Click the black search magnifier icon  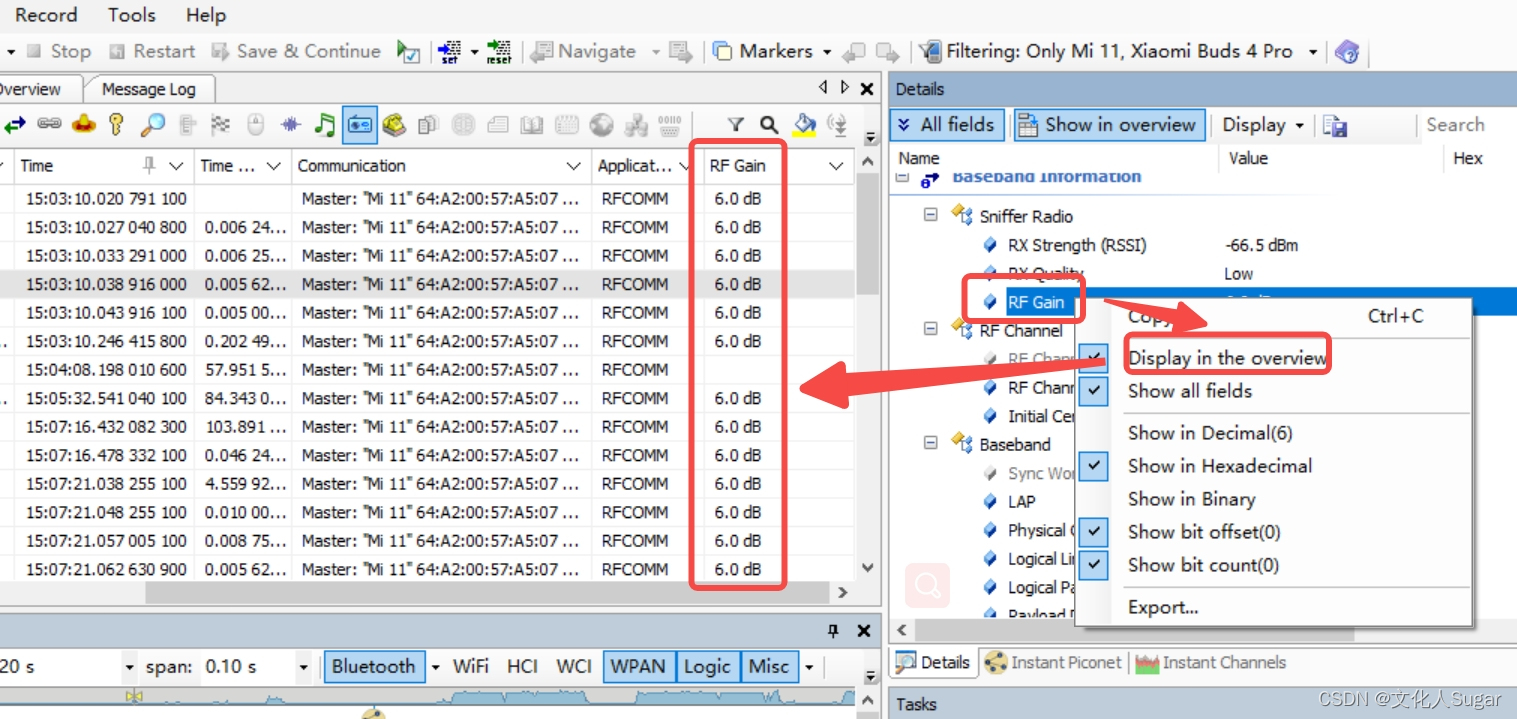pos(768,124)
